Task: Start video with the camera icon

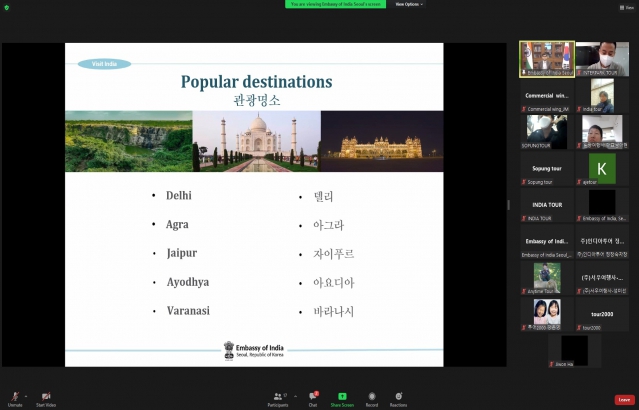Action: point(46,396)
